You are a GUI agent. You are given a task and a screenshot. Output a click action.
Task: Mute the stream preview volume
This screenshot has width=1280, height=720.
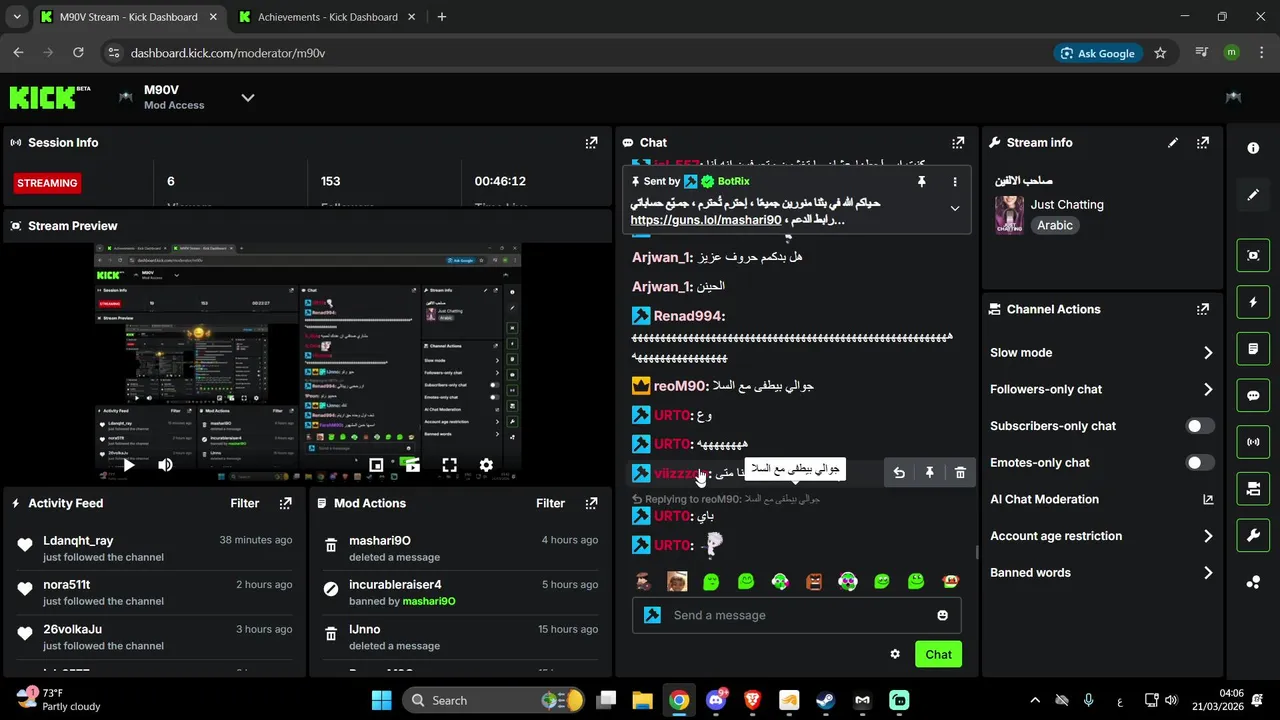165,465
